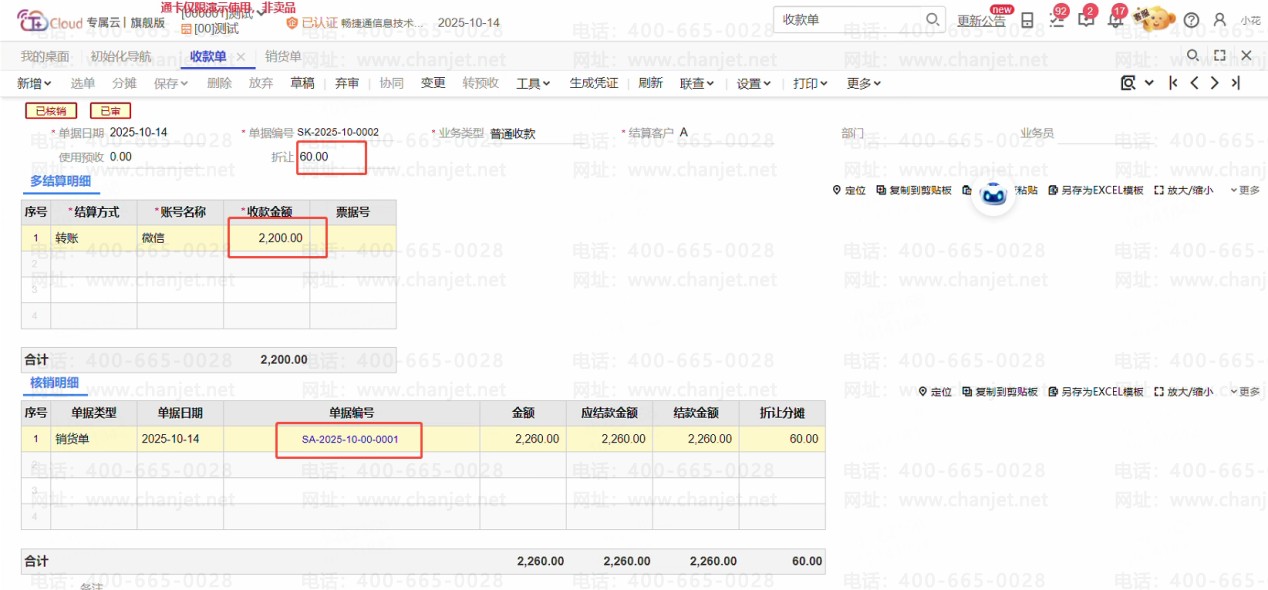Click the tab bar search magnifier icon
Screen dimensions: 1268x590
tap(1192, 56)
